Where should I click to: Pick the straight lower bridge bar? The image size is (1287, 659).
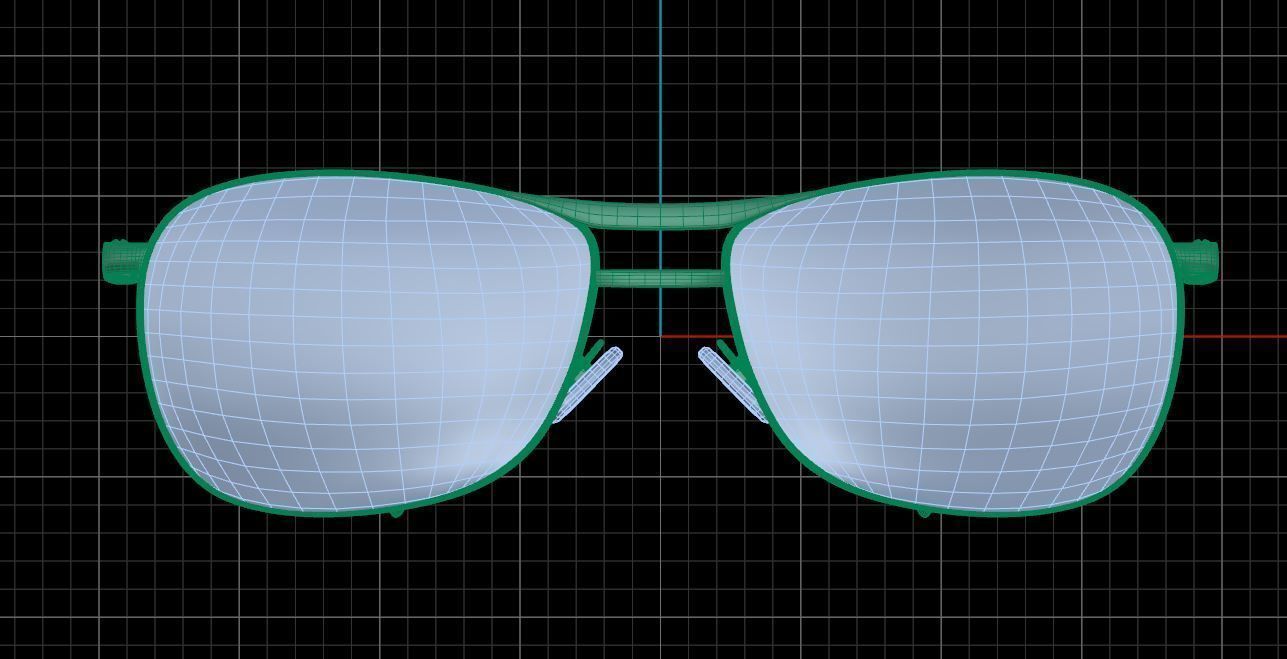[660, 279]
